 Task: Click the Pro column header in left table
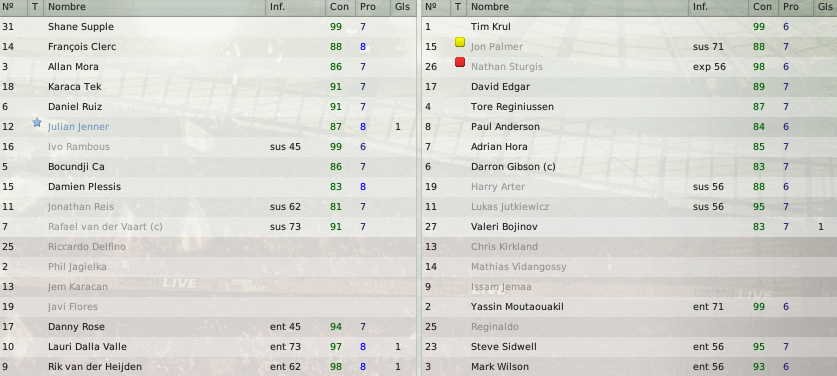coord(368,7)
